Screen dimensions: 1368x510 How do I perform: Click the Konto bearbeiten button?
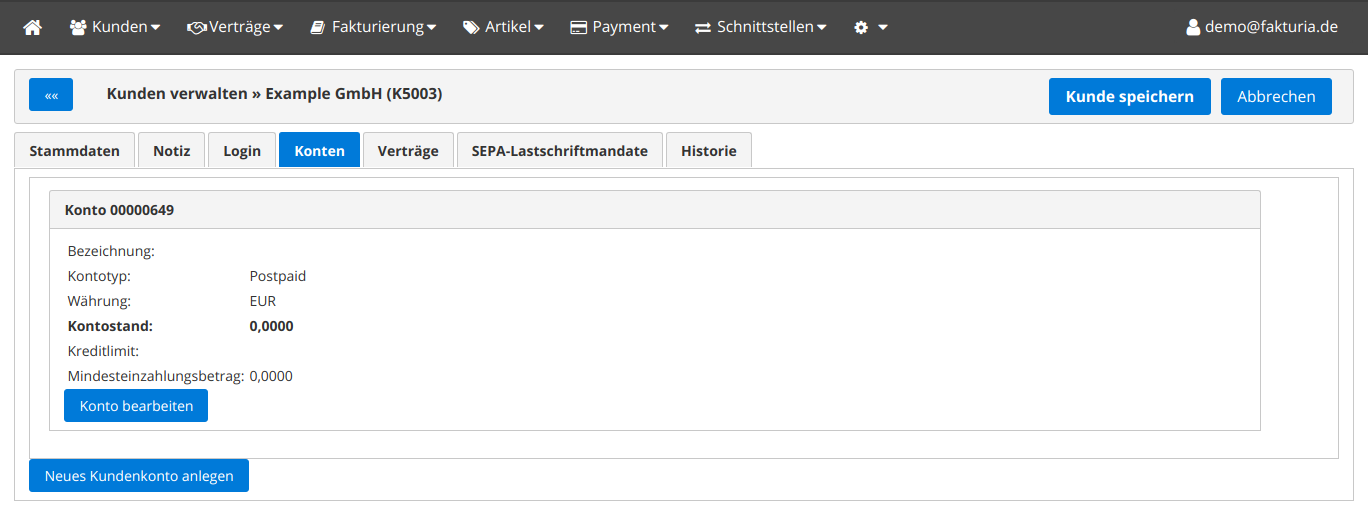[x=136, y=406]
